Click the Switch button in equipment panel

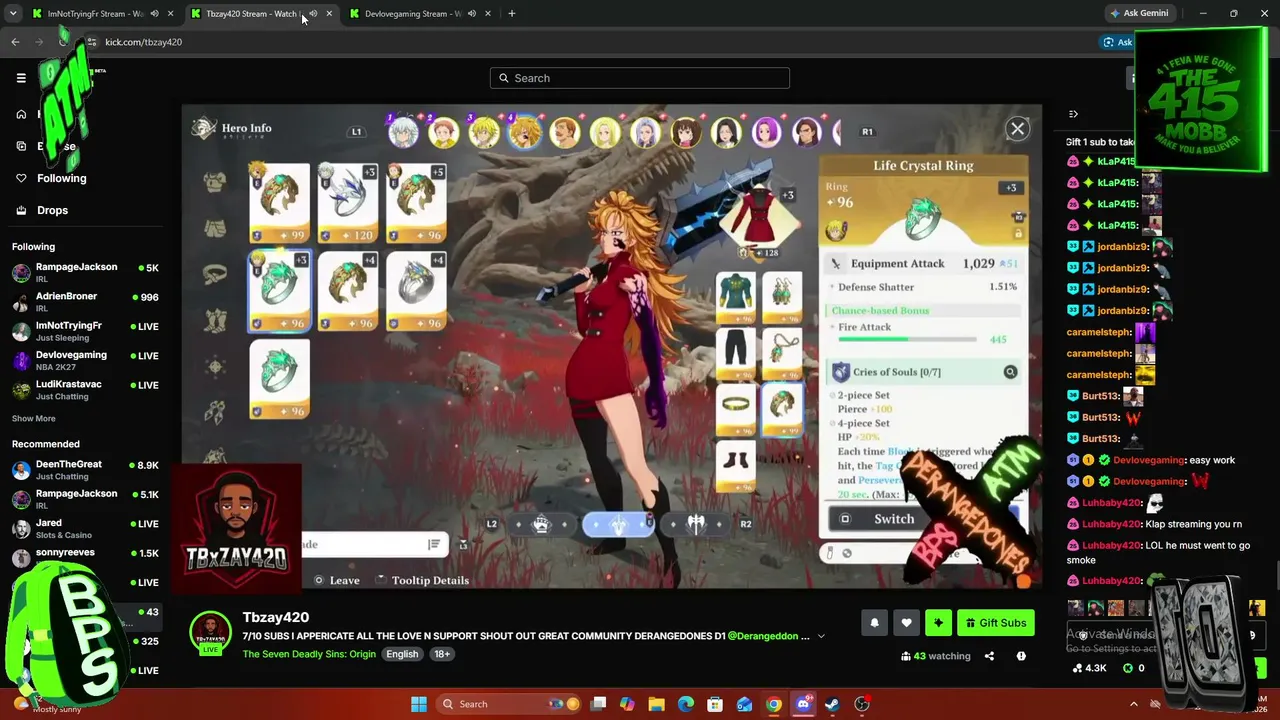pos(894,519)
